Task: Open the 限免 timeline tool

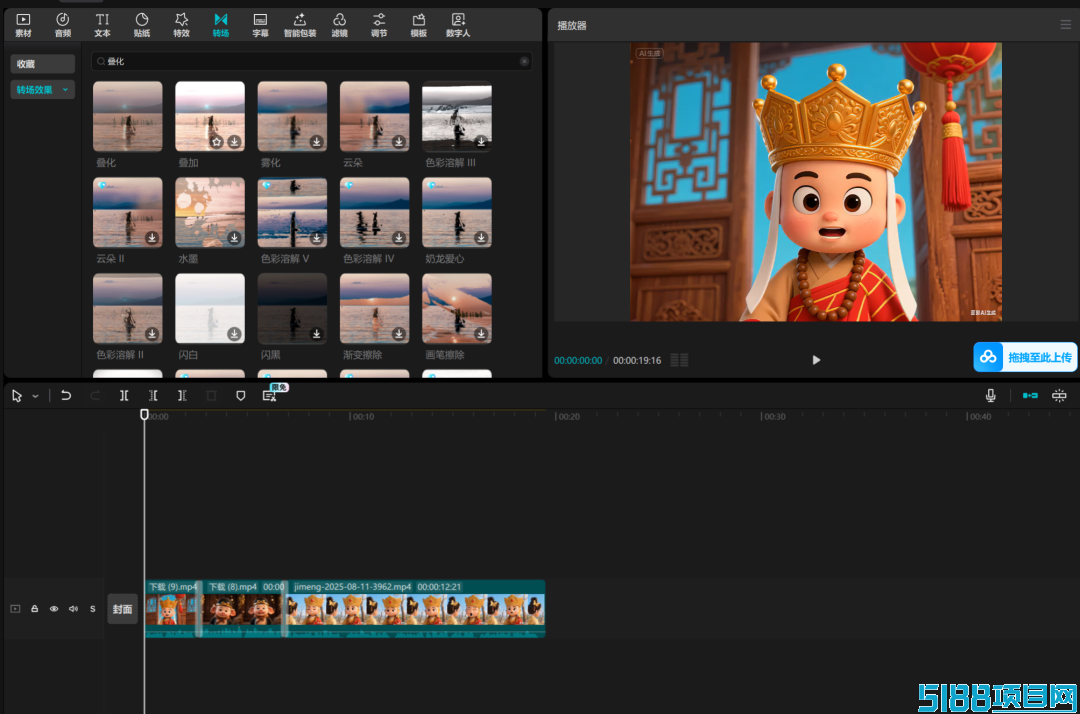Action: pyautogui.click(x=271, y=395)
